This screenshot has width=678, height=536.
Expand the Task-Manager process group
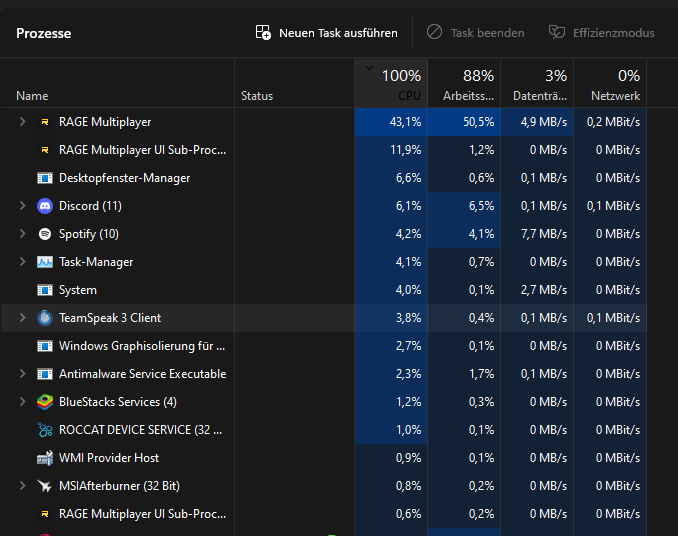coord(22,262)
